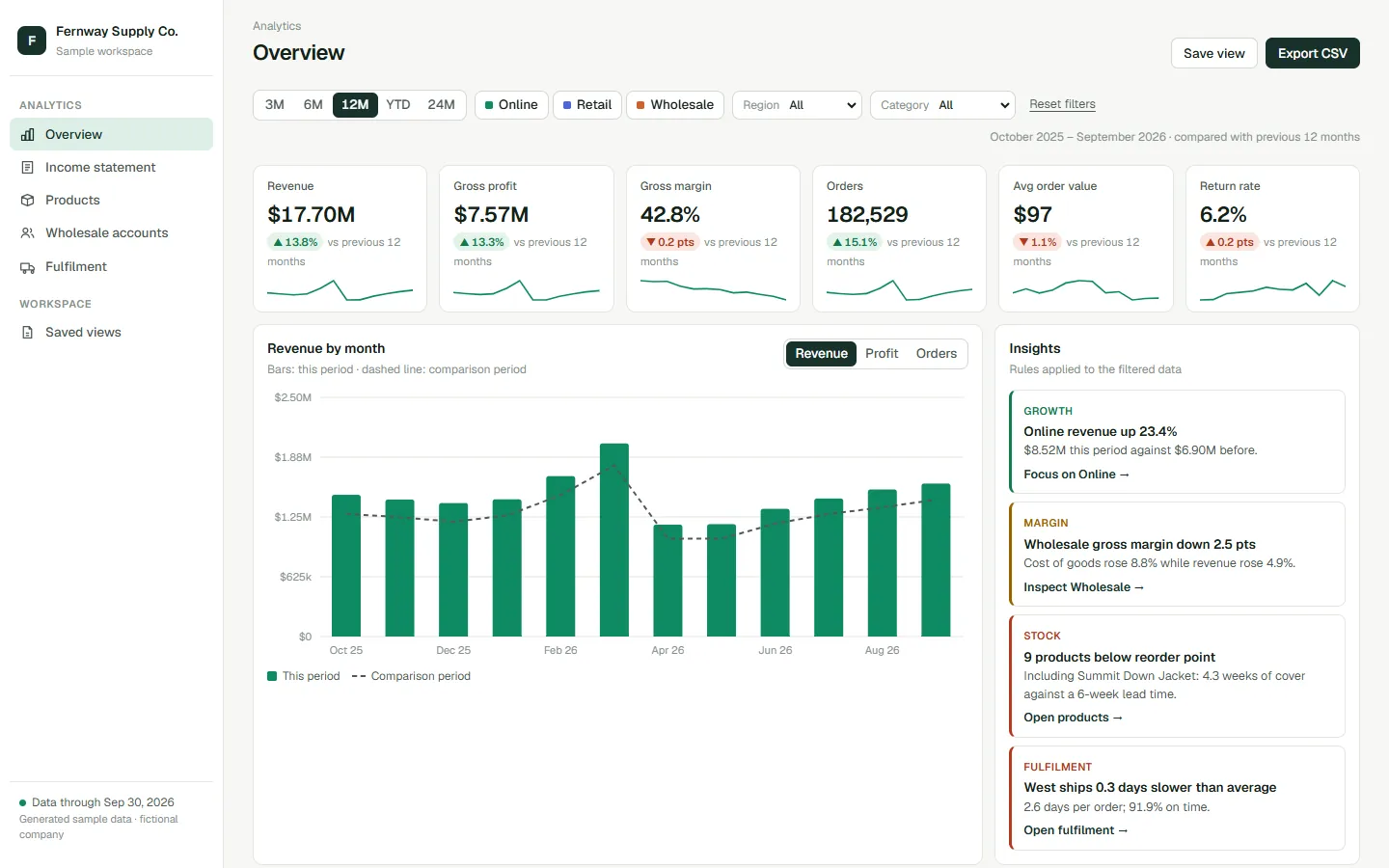
Task: Open the Category dropdown
Action: (x=943, y=105)
